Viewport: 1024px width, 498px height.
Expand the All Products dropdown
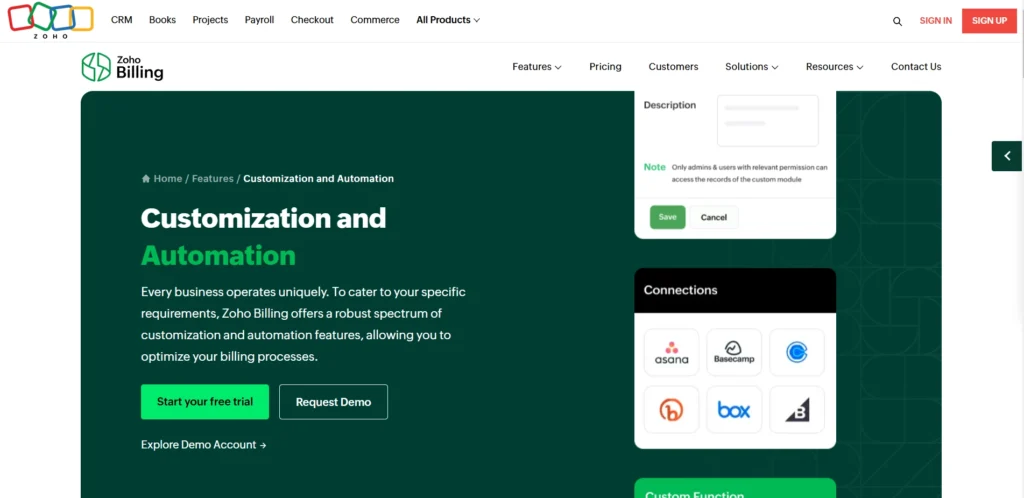[448, 20]
